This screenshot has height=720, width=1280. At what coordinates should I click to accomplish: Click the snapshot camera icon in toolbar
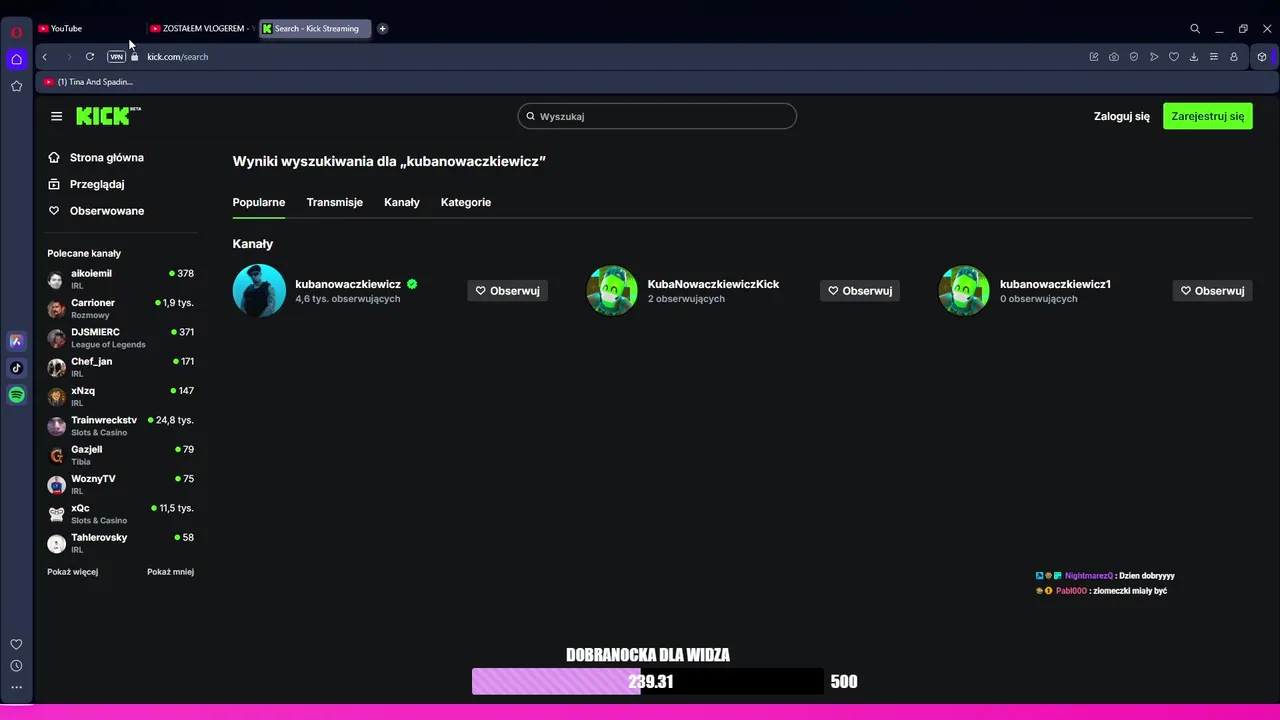pyautogui.click(x=1114, y=57)
